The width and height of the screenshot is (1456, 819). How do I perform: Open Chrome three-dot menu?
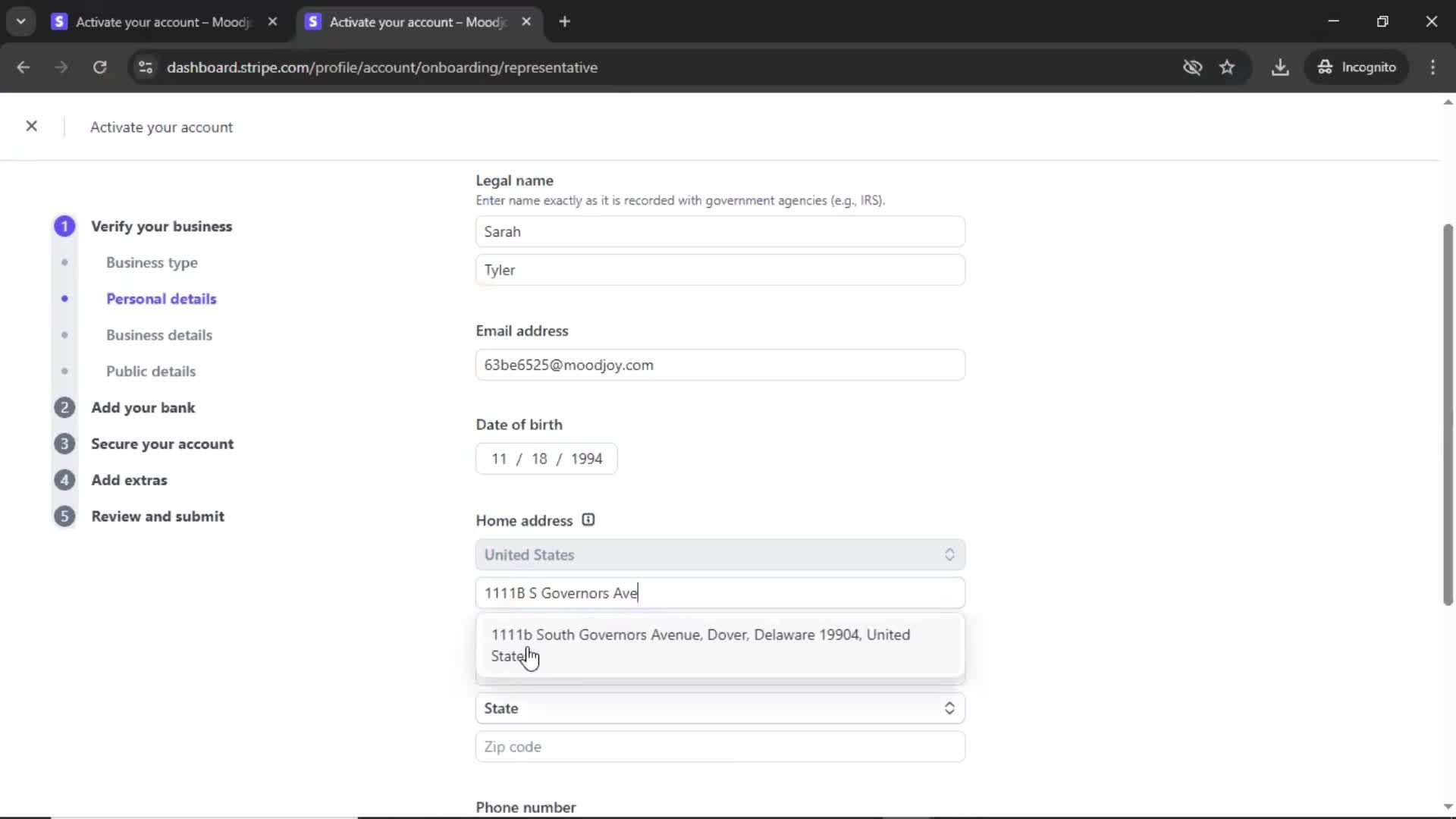1432,67
